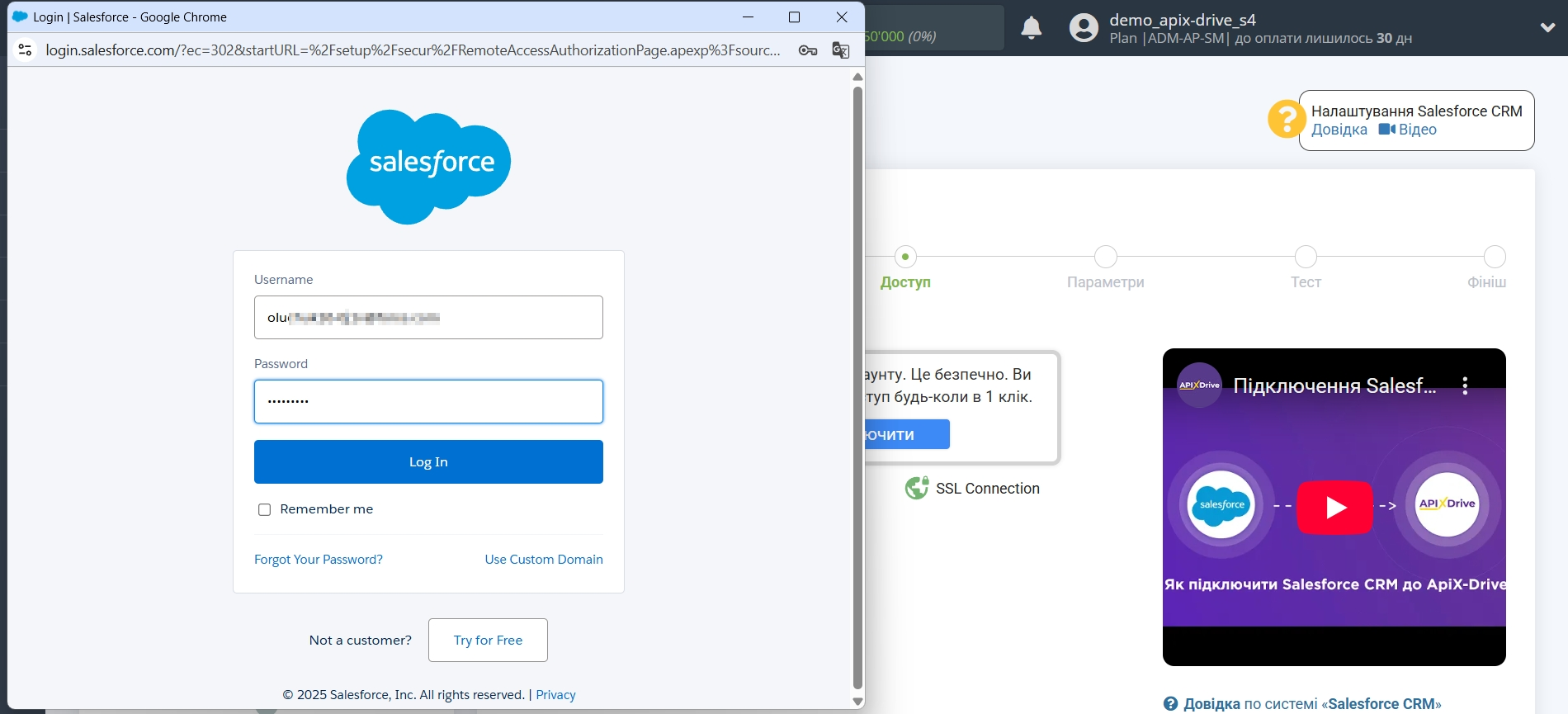
Task: Click the Try for Free button
Action: (x=488, y=640)
